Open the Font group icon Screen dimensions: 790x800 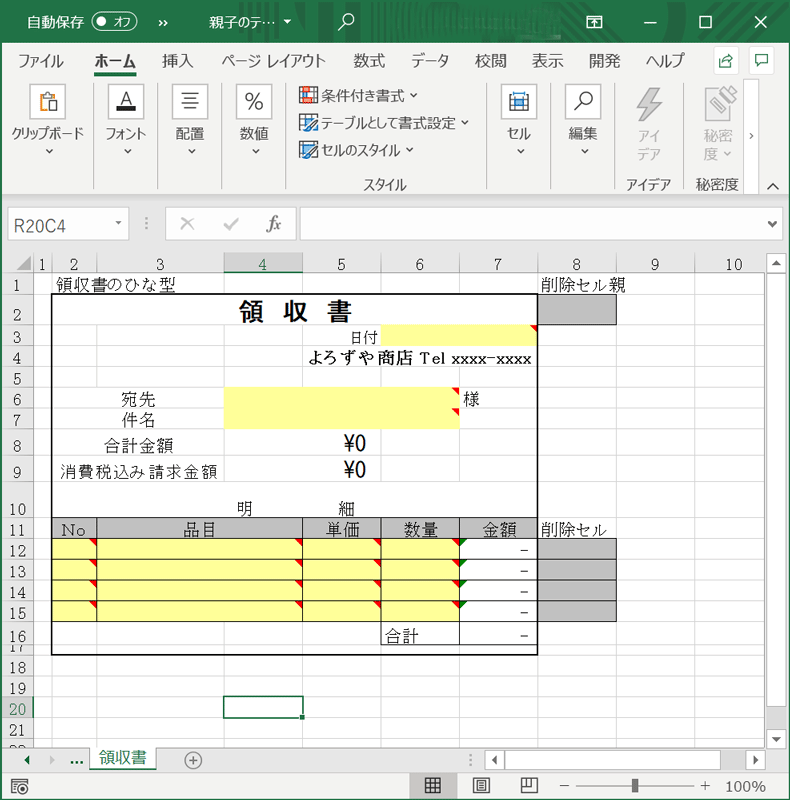(126, 102)
